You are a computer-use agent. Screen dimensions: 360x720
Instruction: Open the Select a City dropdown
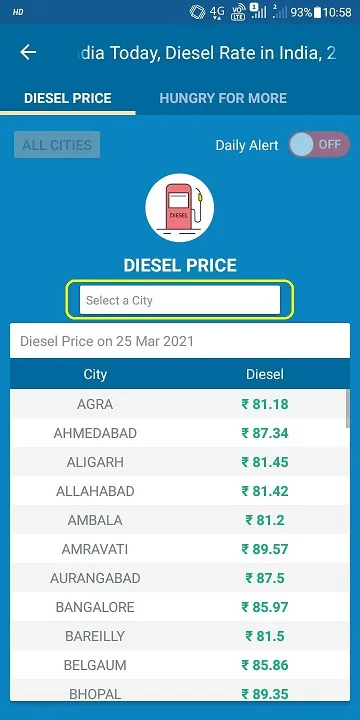click(180, 300)
